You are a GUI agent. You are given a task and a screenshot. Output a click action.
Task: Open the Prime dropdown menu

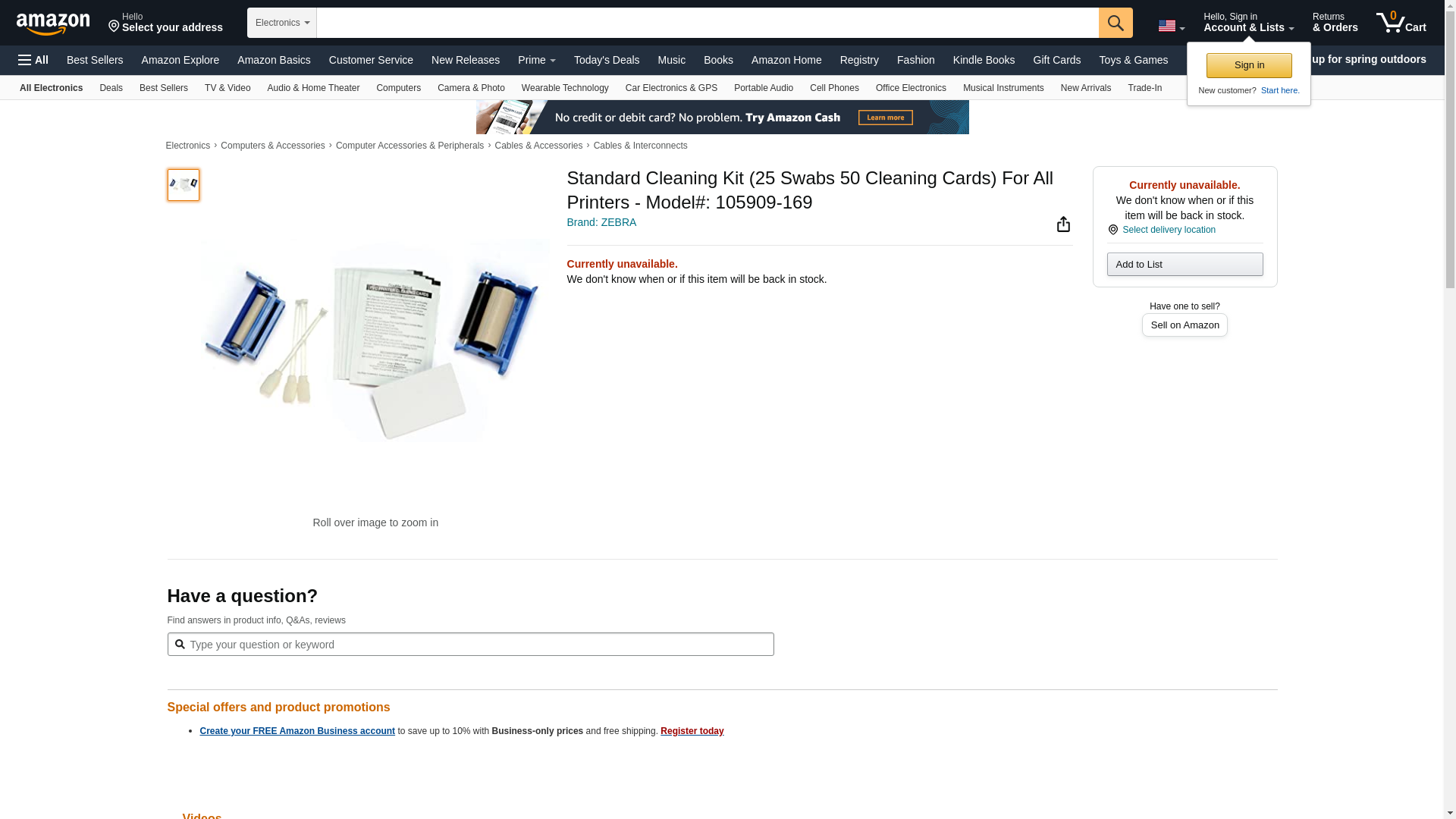pyautogui.click(x=536, y=60)
